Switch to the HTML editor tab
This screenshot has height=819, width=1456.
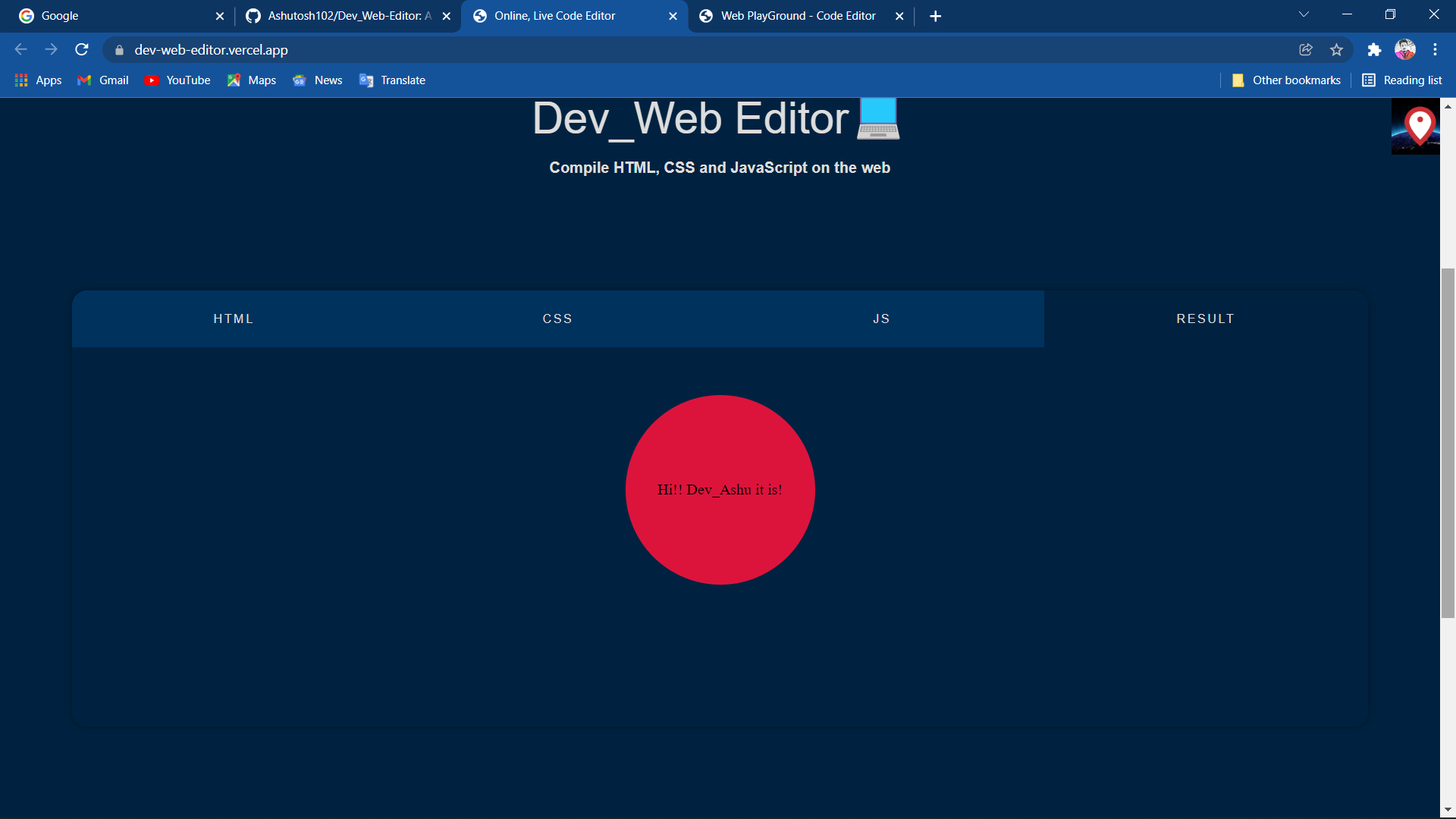coord(234,319)
